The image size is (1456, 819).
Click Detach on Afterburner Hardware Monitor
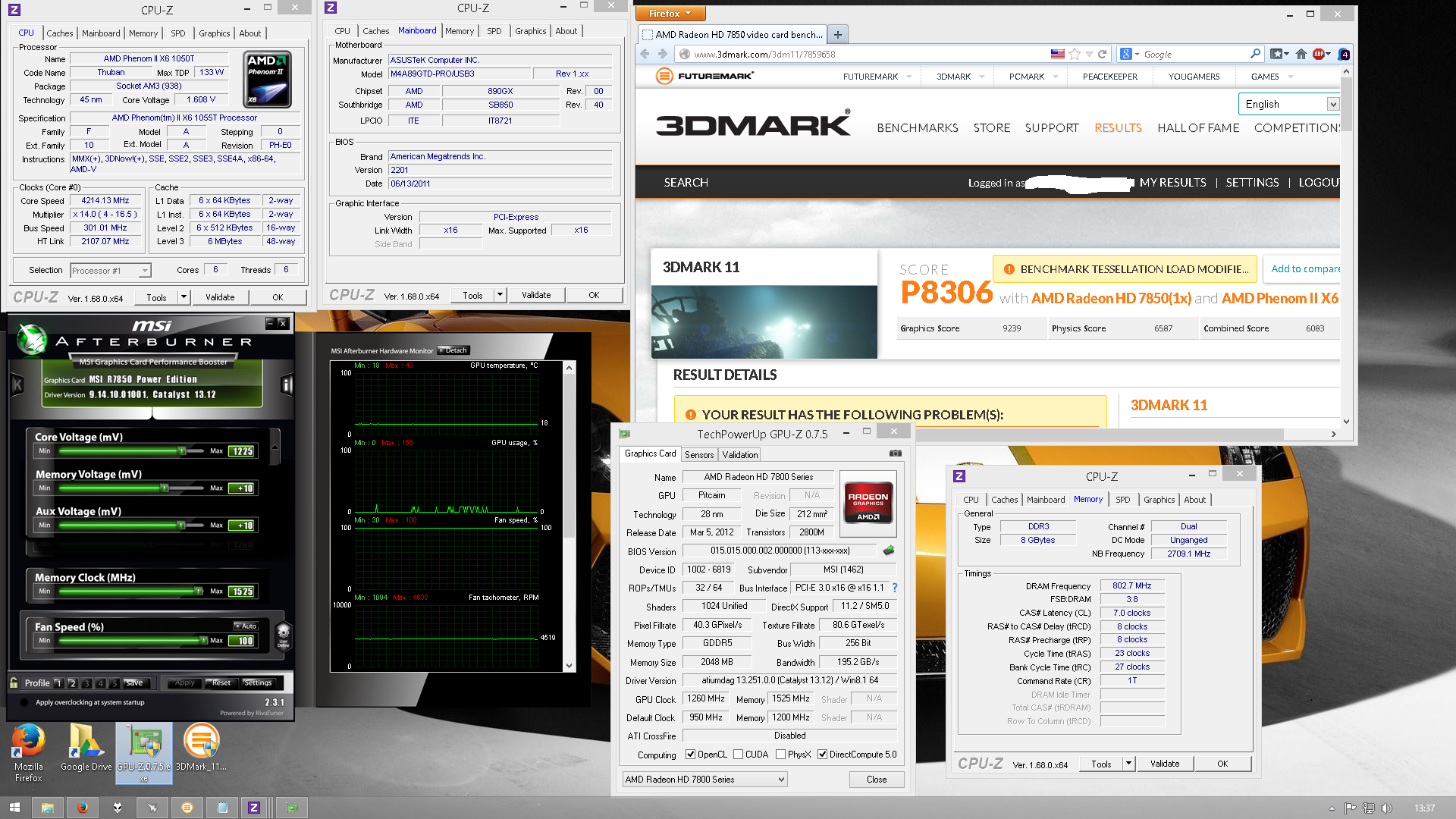coord(453,350)
